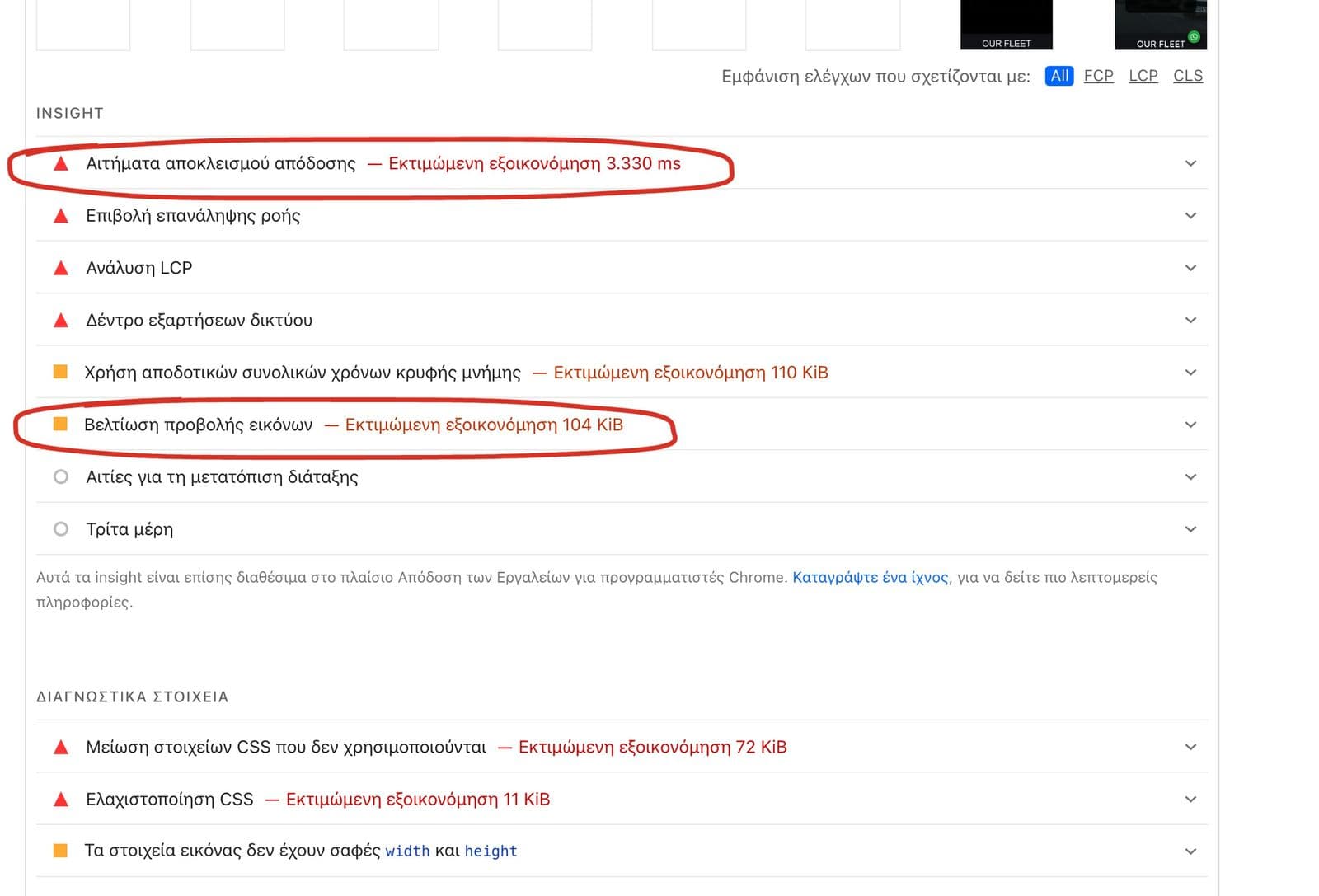This screenshot has width=1319, height=896.
Task: Click red triangle icon beside Αιτήματα αποκλεισμού απόδοσης
Action: 61,163
